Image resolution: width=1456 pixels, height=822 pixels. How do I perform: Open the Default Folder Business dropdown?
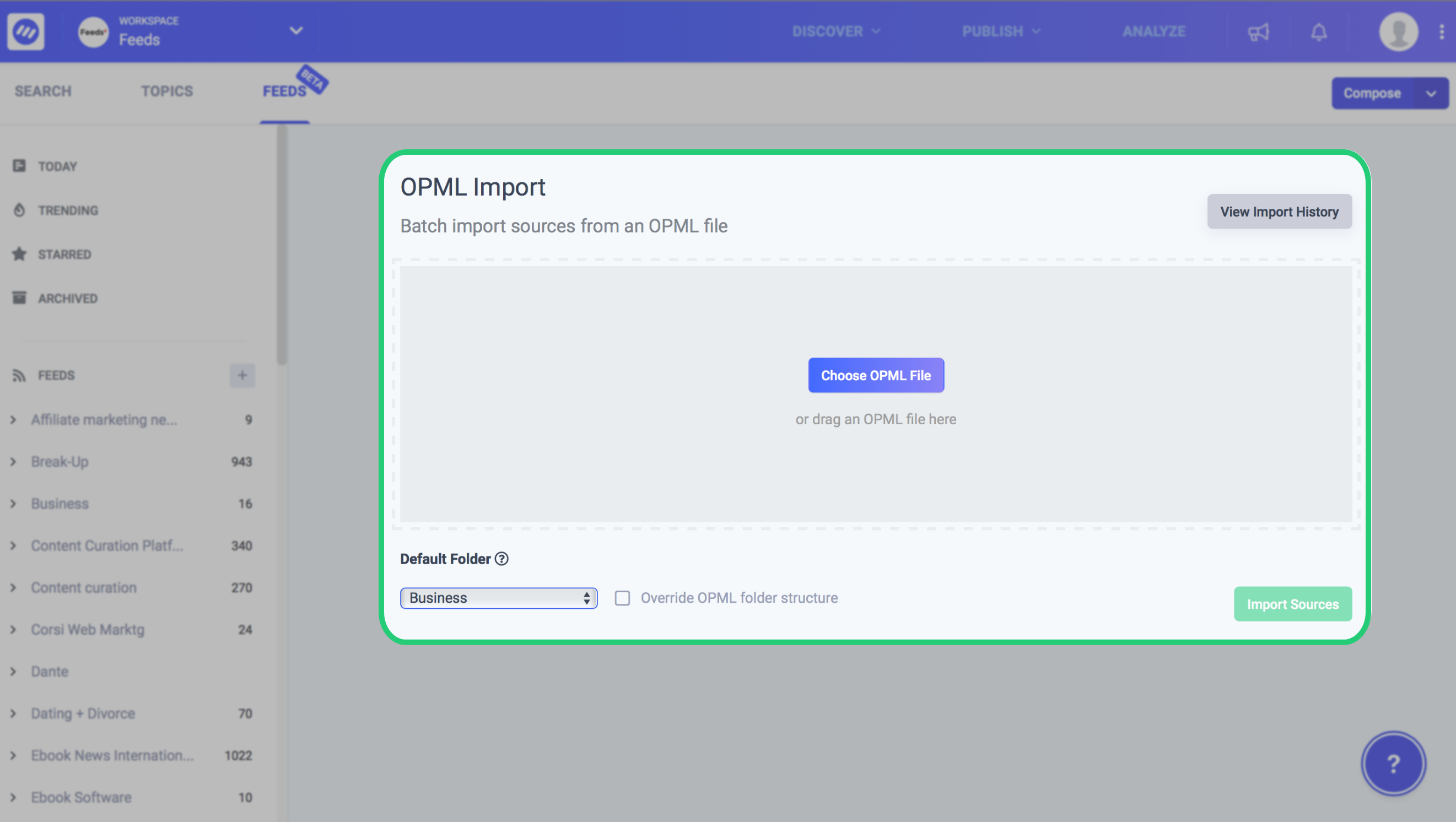tap(498, 597)
